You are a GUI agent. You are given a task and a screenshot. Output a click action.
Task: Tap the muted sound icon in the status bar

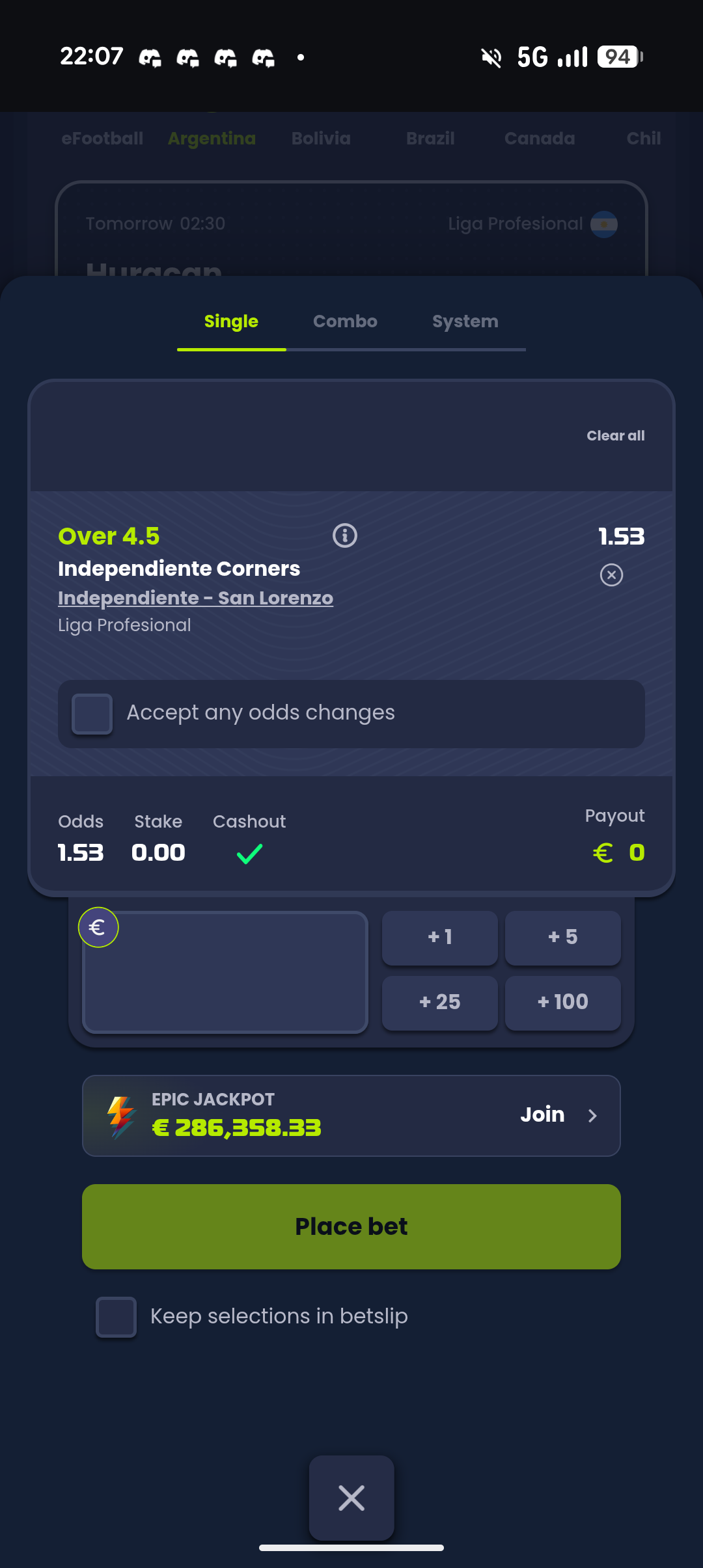(x=491, y=57)
